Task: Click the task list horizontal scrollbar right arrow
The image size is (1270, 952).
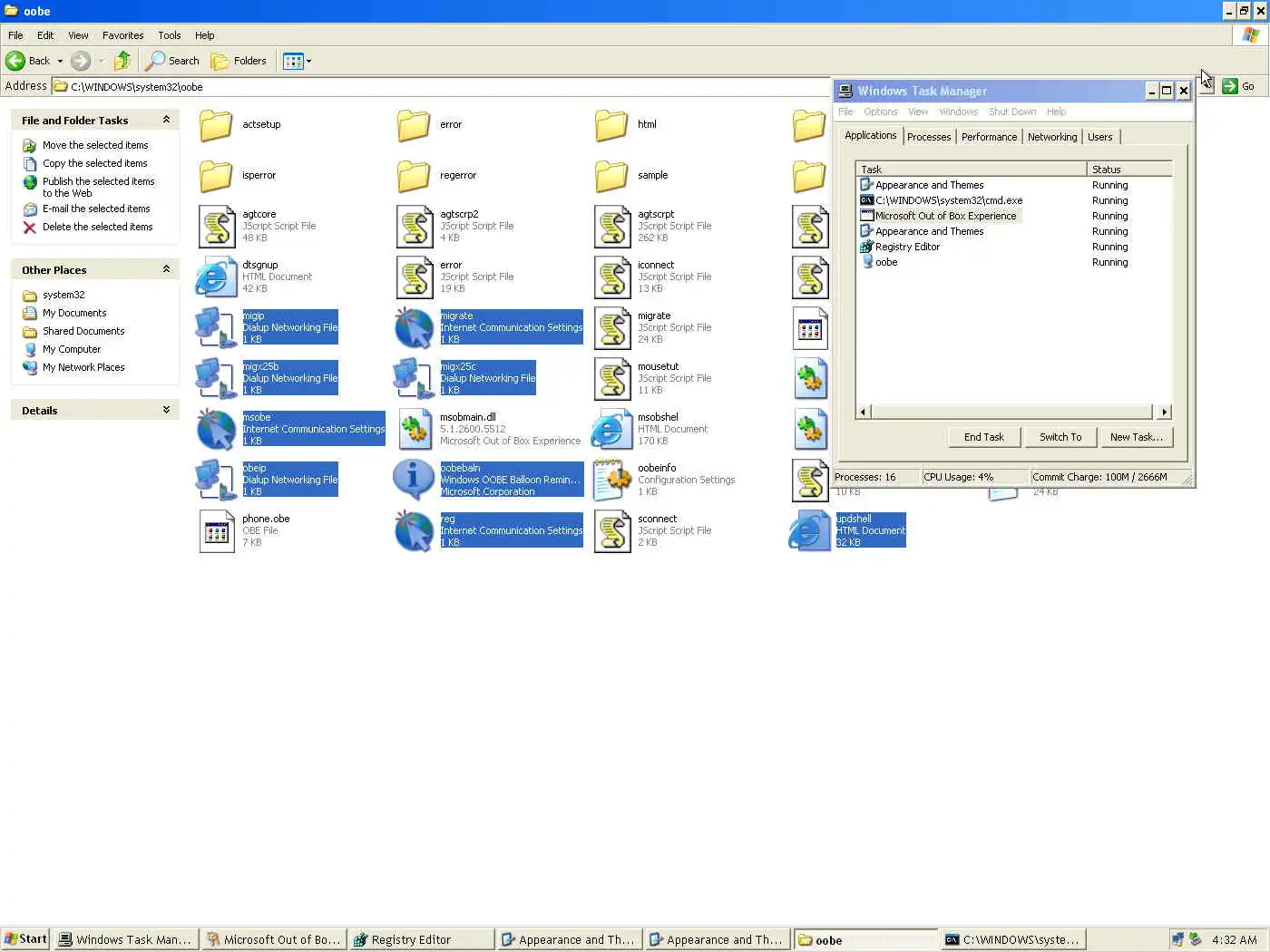Action: tap(1164, 412)
